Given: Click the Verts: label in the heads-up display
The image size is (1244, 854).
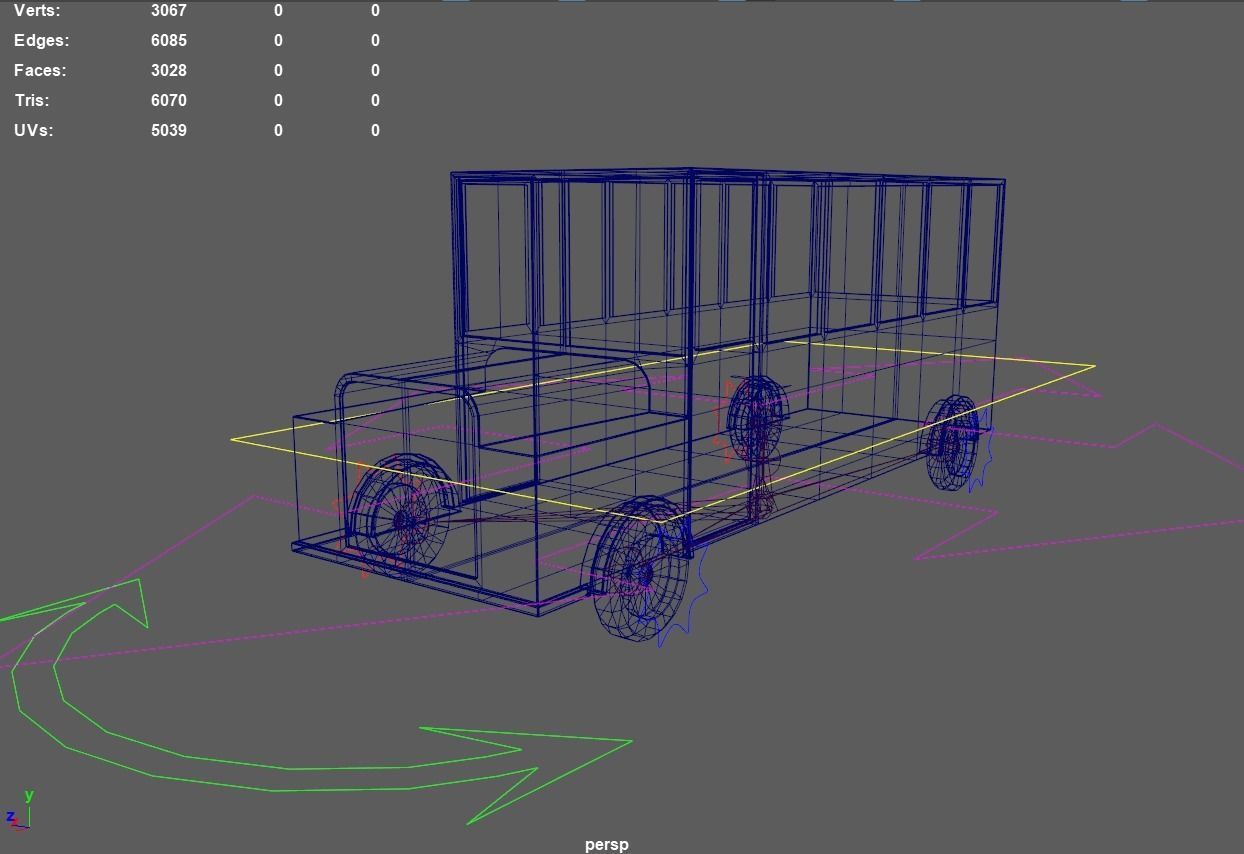Looking at the screenshot, I should pos(37,11).
